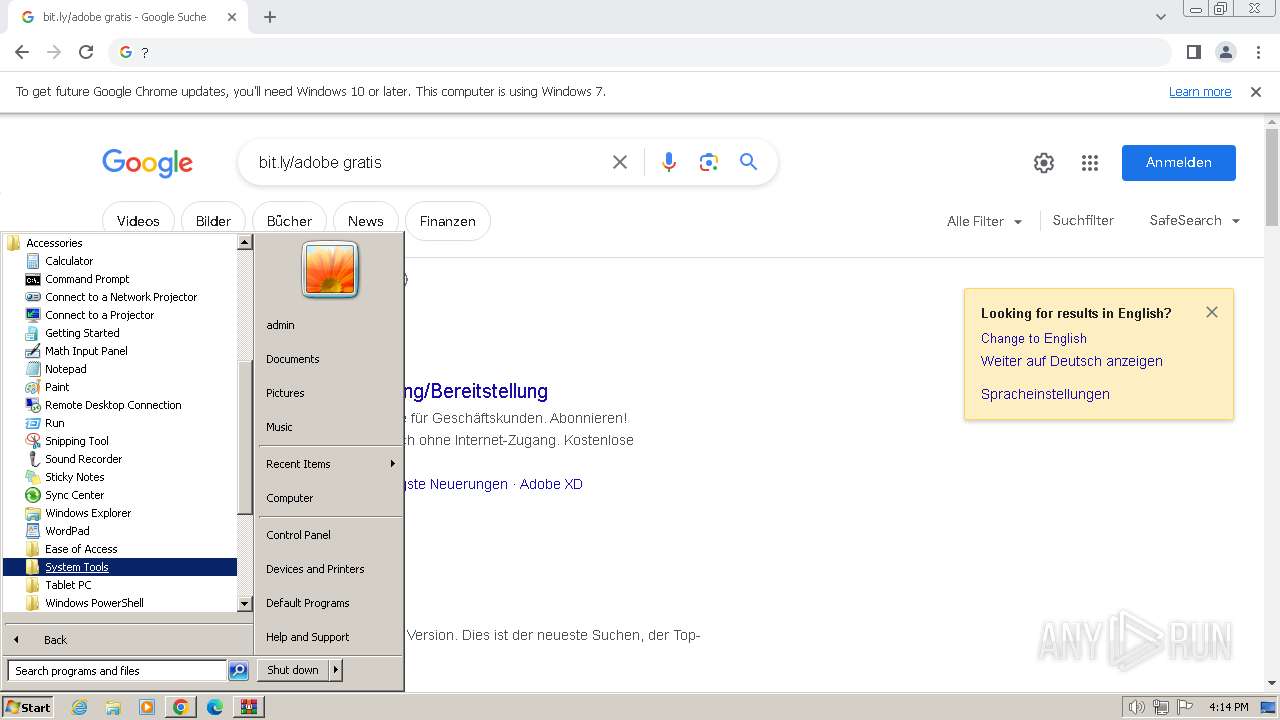Open Google quick settings gear

1044,163
